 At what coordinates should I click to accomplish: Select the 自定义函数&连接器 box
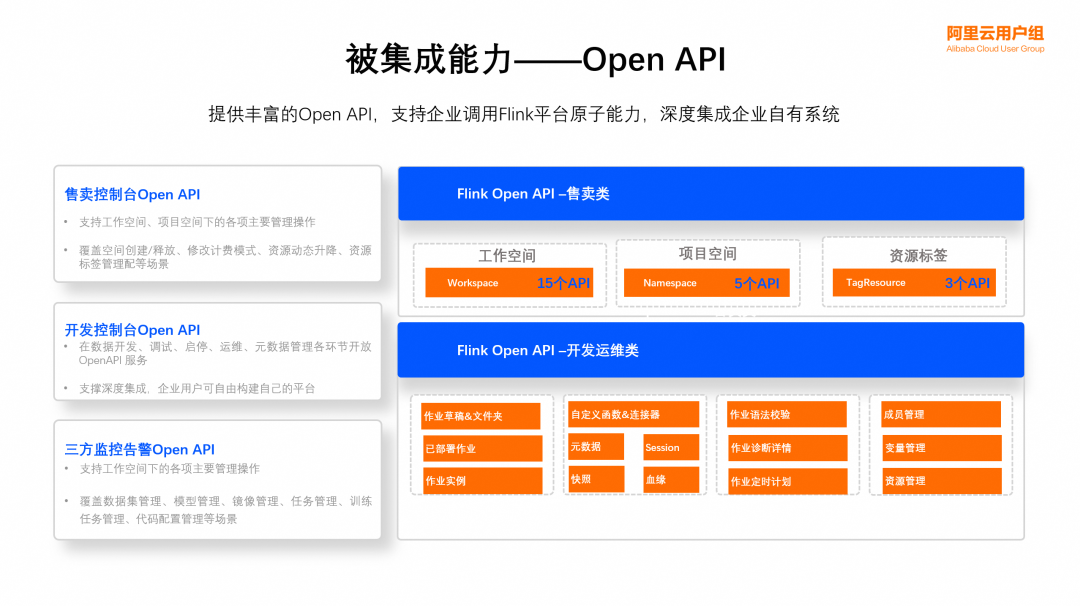(633, 415)
